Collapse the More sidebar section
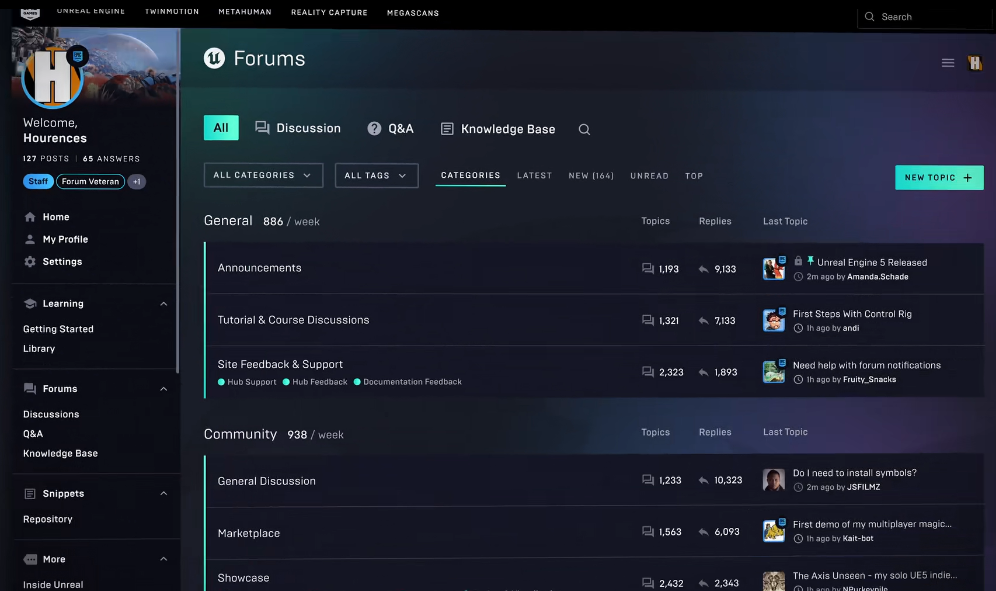The width and height of the screenshot is (996, 591). tap(163, 559)
